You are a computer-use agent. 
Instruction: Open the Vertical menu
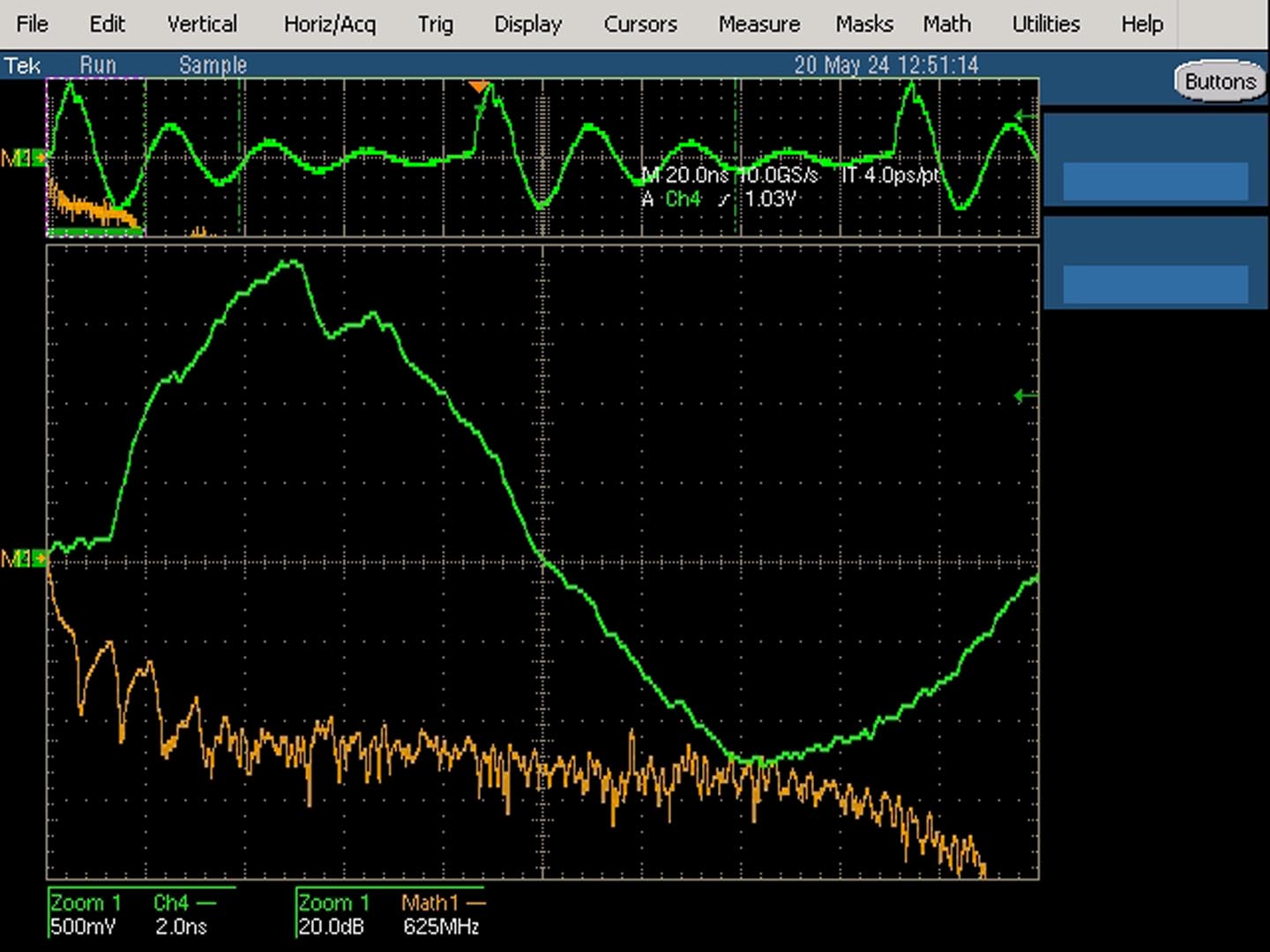click(x=202, y=24)
